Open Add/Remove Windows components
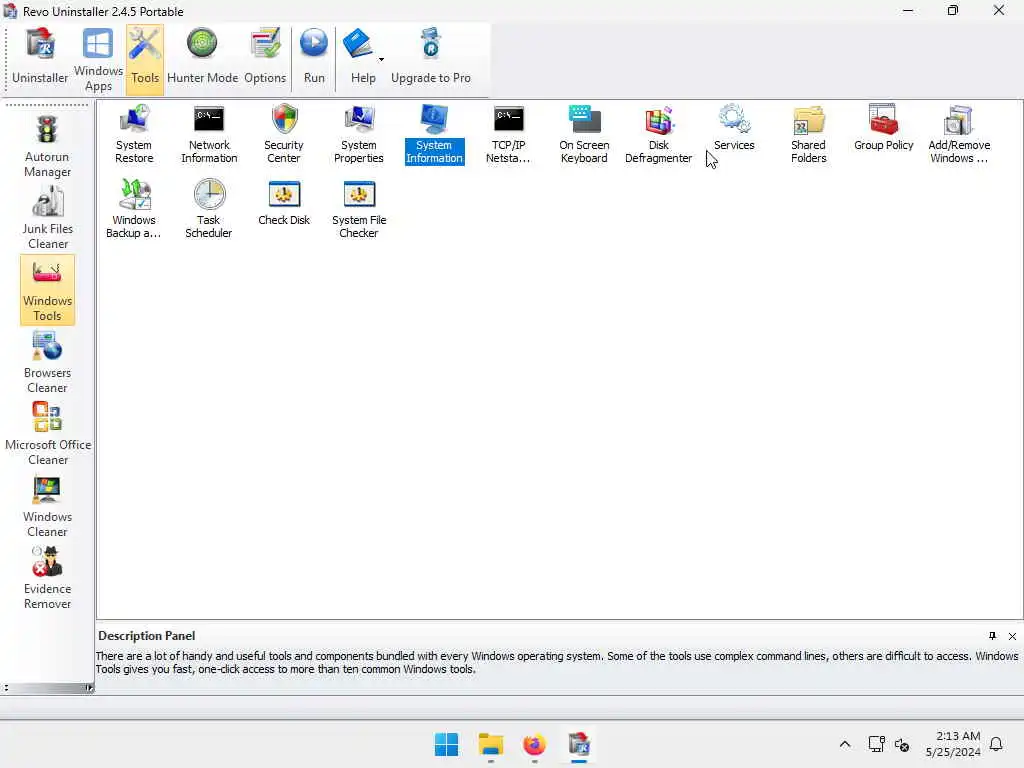Viewport: 1024px width, 768px height. (x=959, y=135)
